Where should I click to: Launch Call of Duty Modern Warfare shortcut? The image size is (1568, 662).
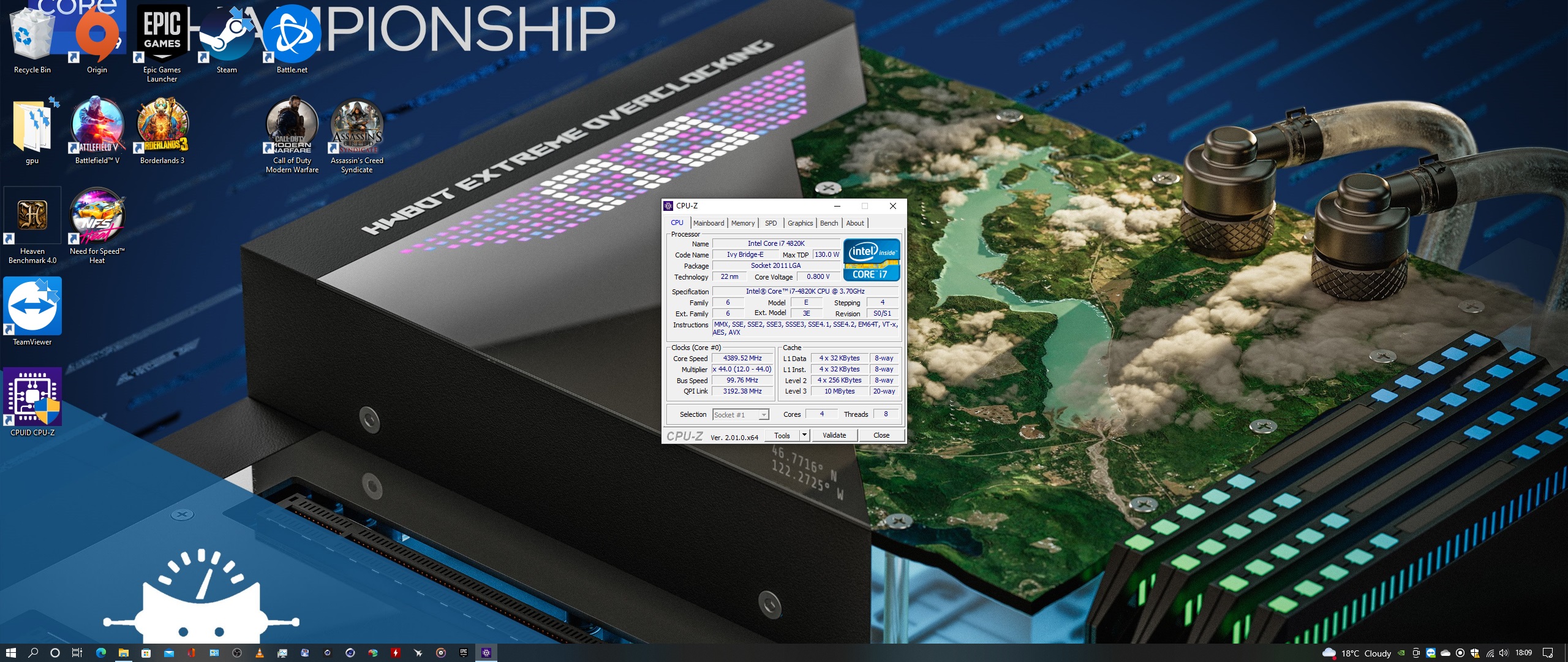click(x=292, y=135)
